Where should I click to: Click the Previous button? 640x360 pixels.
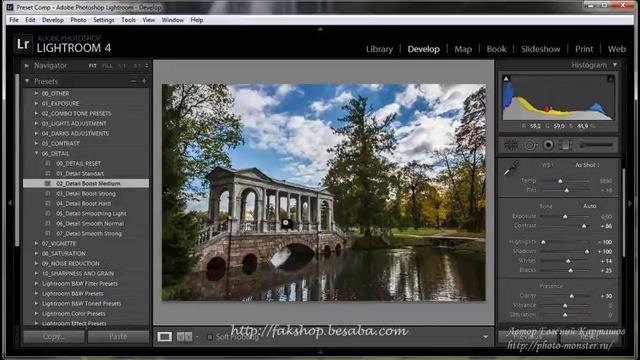tap(527, 337)
